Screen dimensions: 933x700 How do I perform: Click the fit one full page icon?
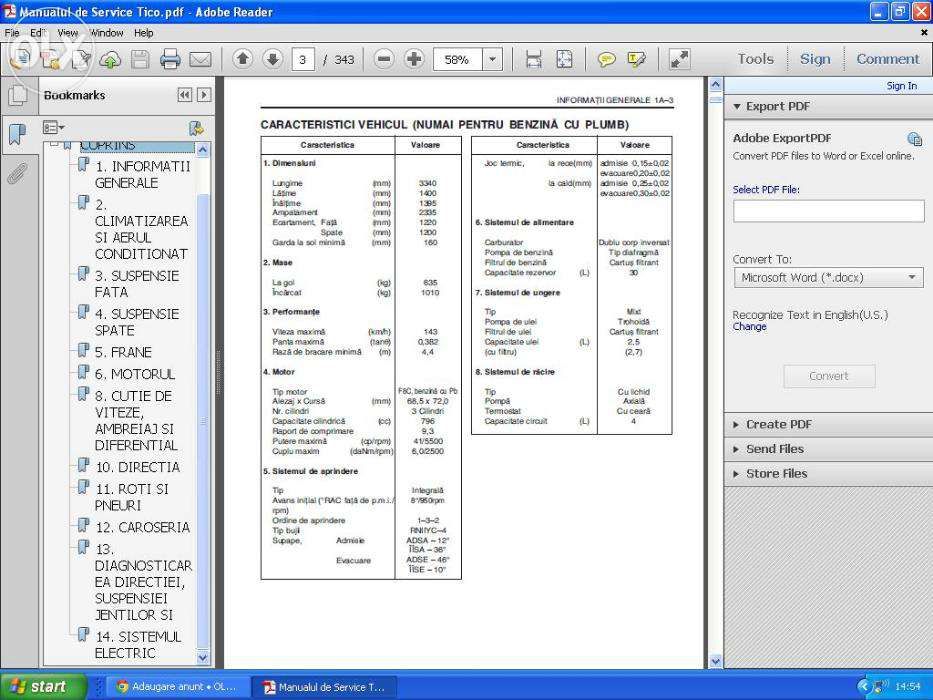click(564, 59)
